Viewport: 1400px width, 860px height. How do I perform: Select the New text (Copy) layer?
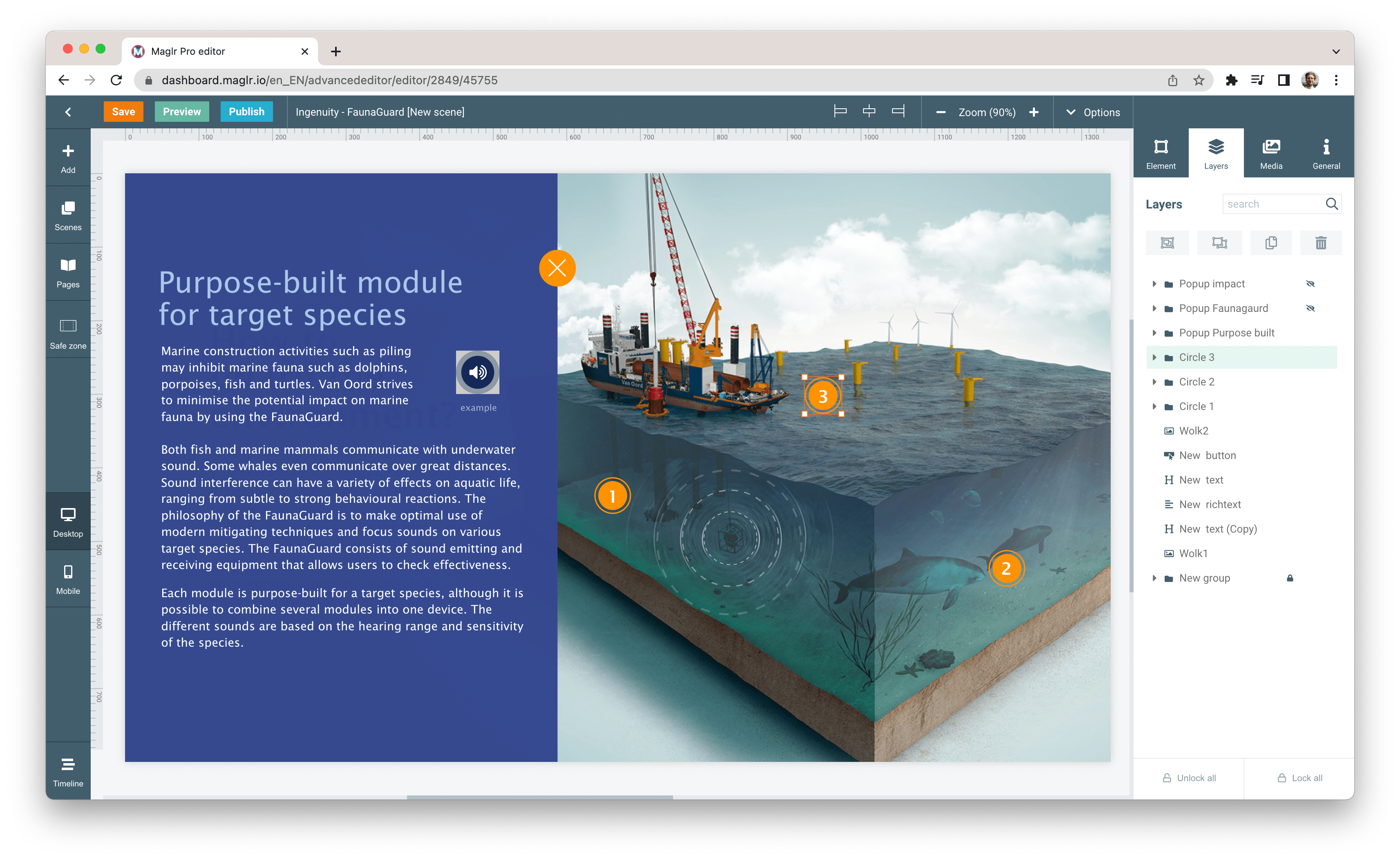[1241, 529]
